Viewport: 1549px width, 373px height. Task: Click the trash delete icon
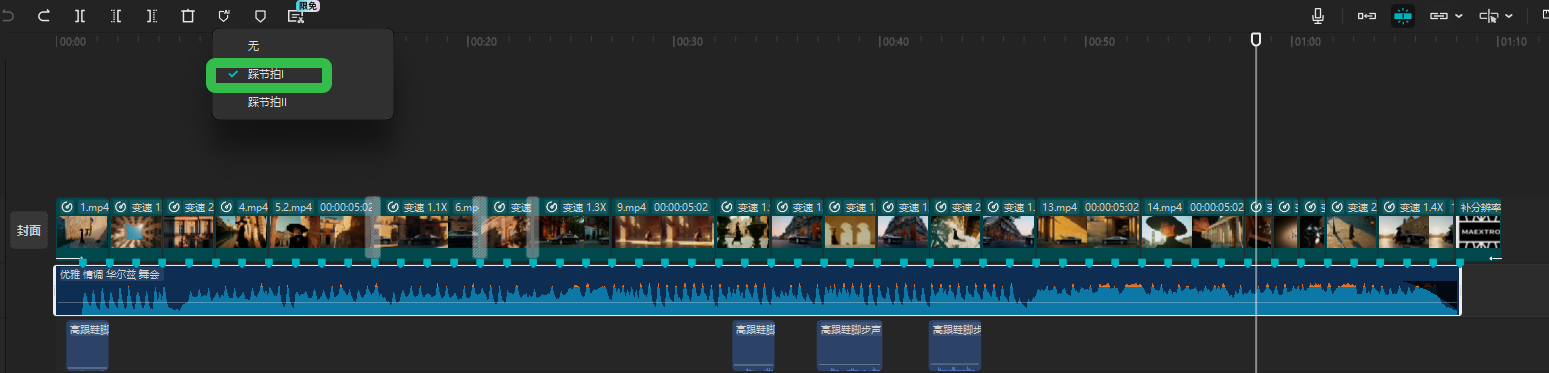tap(188, 16)
